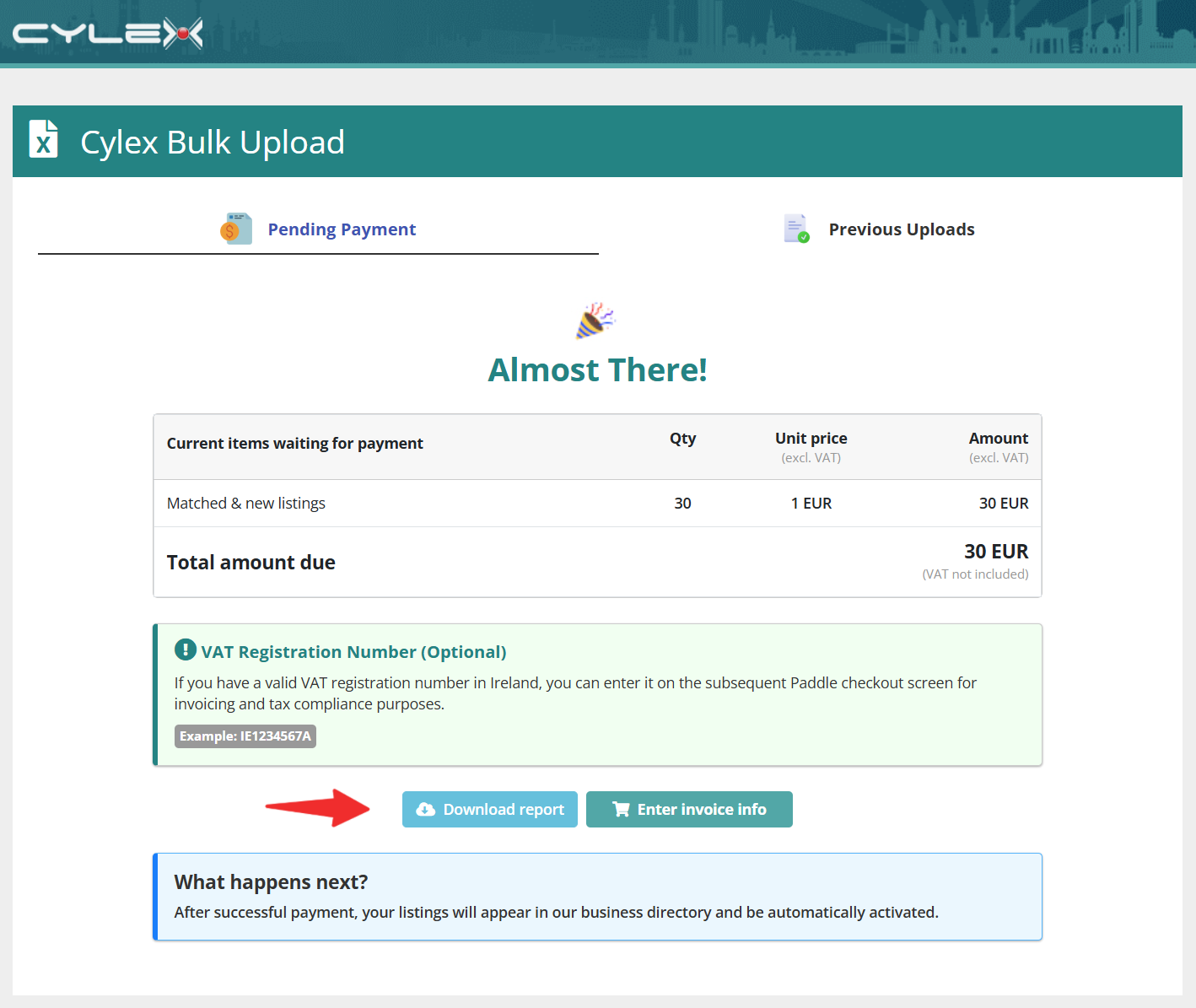This screenshot has width=1196, height=1008.
Task: Click the Pending Payment dollar document icon
Action: 236,229
